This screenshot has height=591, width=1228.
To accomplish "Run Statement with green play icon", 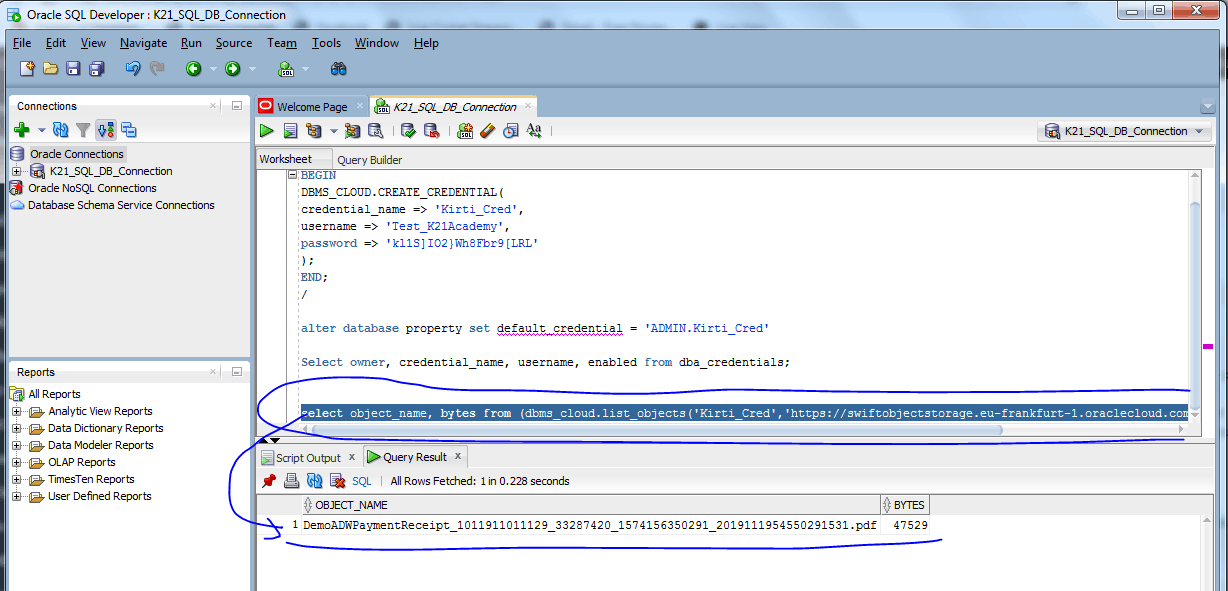I will [x=267, y=131].
